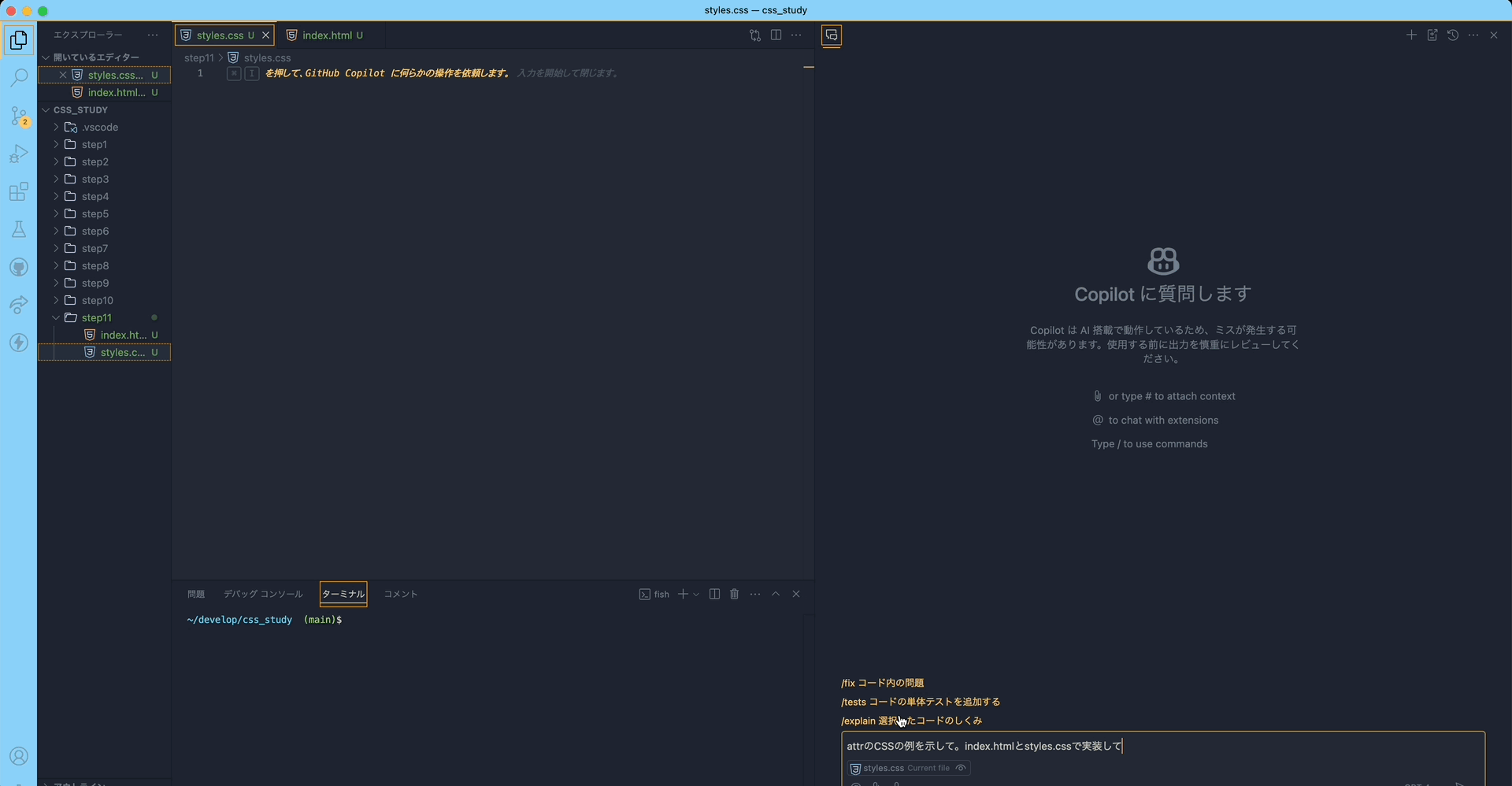This screenshot has width=1512, height=786.
Task: Open the Explorer views and more actions menu
Action: click(x=153, y=35)
